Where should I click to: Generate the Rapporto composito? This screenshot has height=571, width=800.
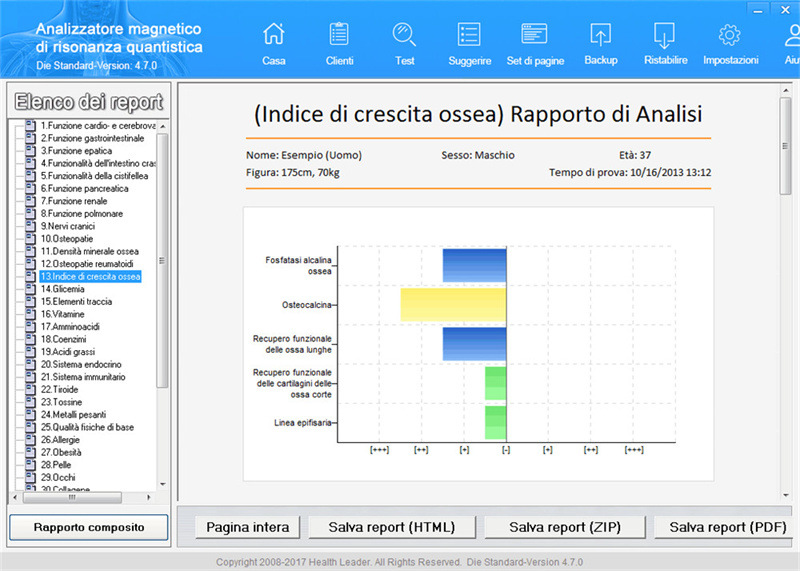coord(88,527)
